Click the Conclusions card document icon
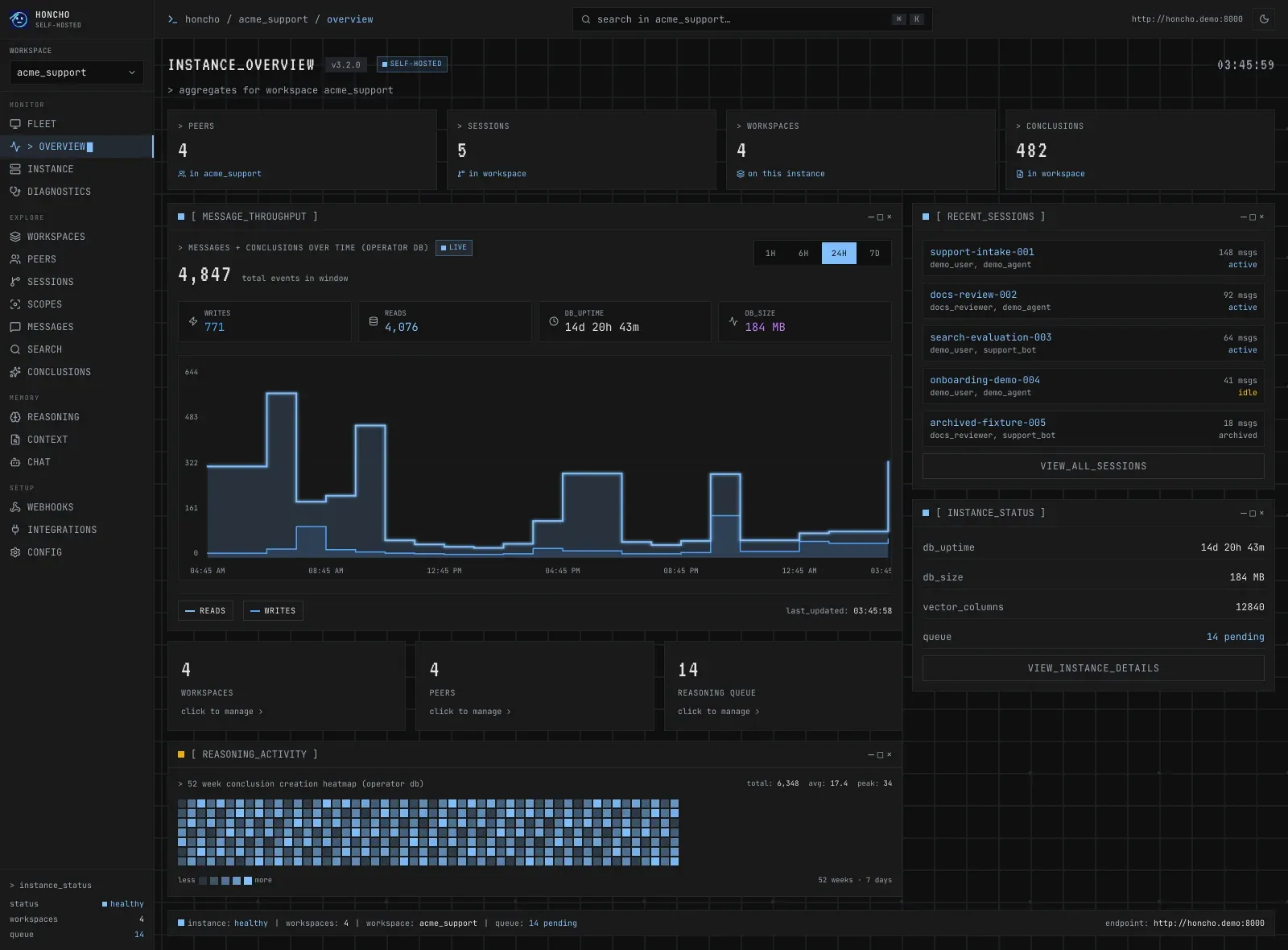 (x=1020, y=174)
